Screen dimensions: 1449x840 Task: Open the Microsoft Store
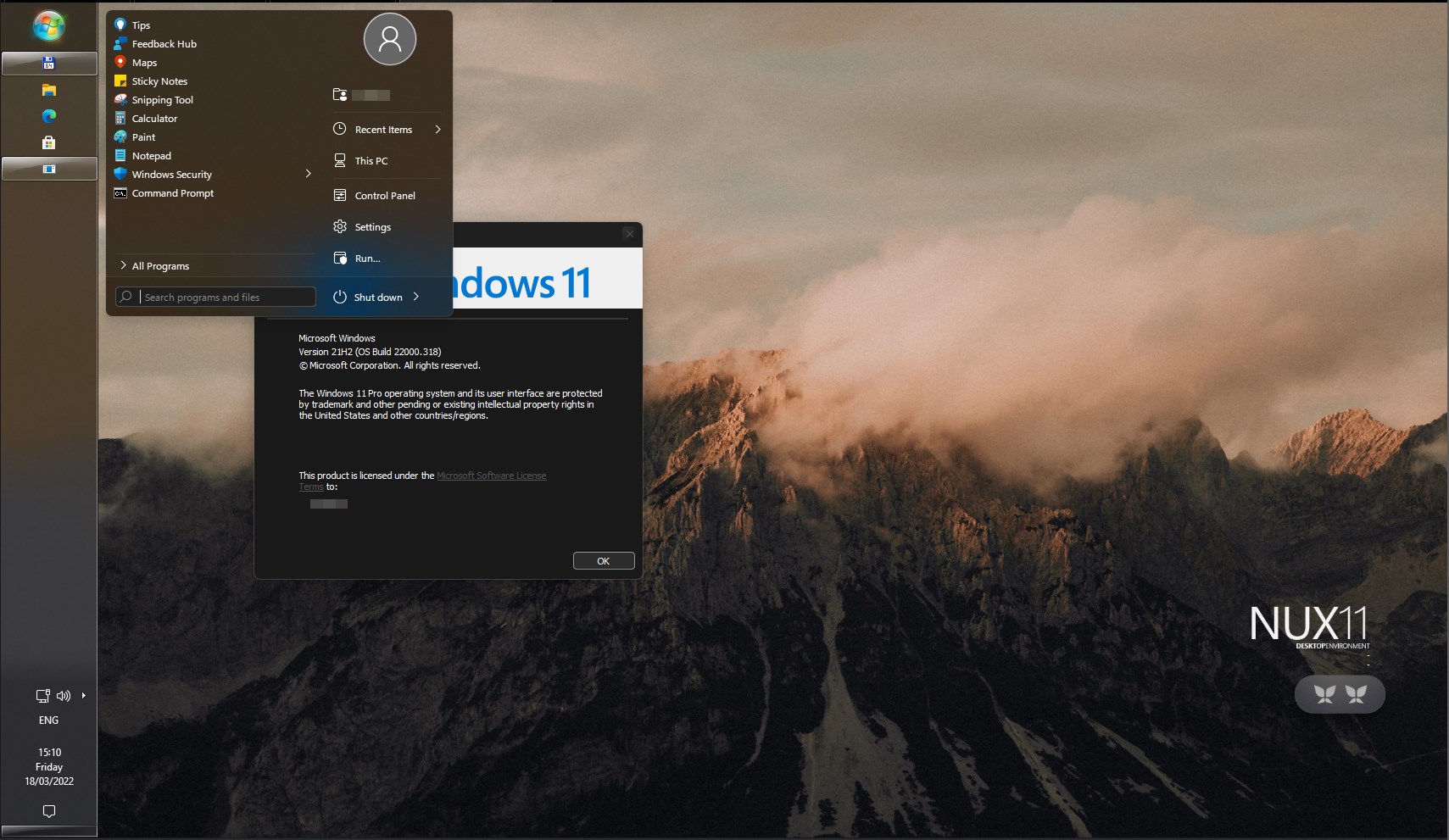[49, 142]
